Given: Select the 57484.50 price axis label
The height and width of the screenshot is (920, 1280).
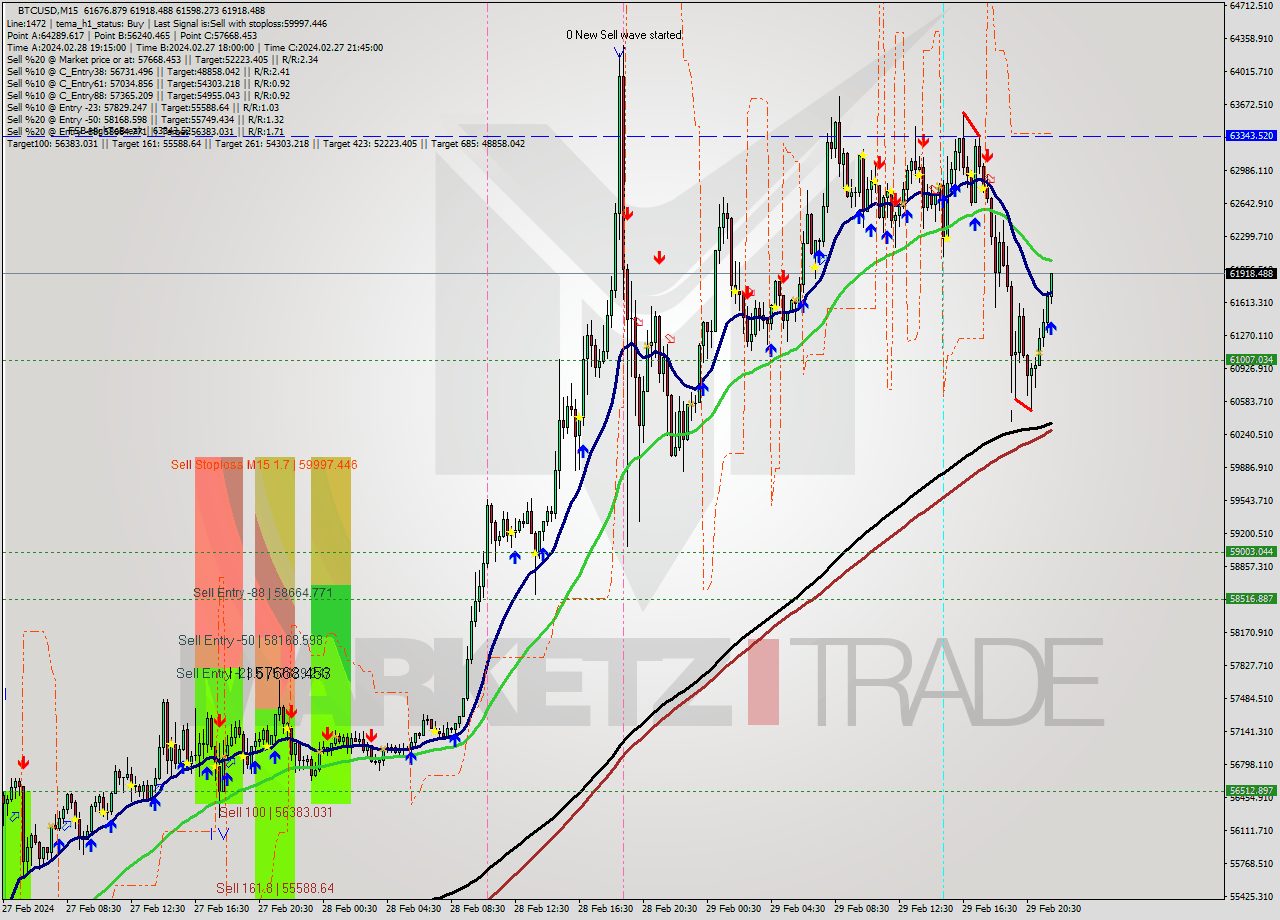Looking at the screenshot, I should click(x=1250, y=698).
